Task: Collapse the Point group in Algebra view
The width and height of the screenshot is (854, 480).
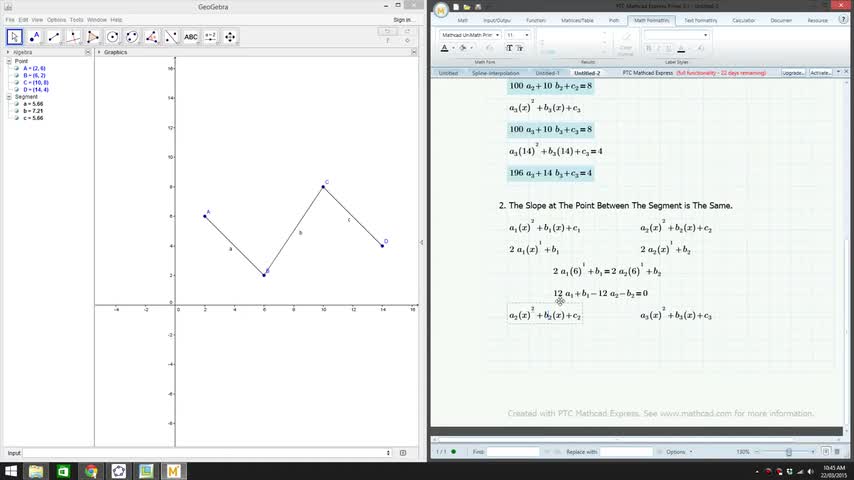Action: click(9, 61)
